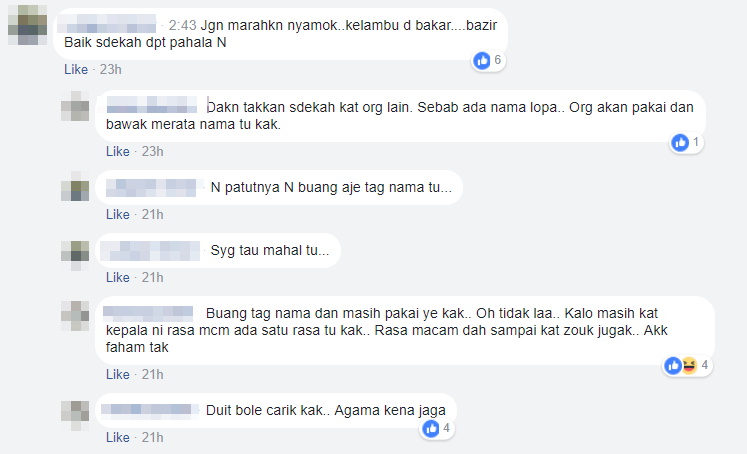The image size is (747, 454).
Task: Like the 'patutnya N buang aje tag' reply
Action: pyautogui.click(x=118, y=215)
